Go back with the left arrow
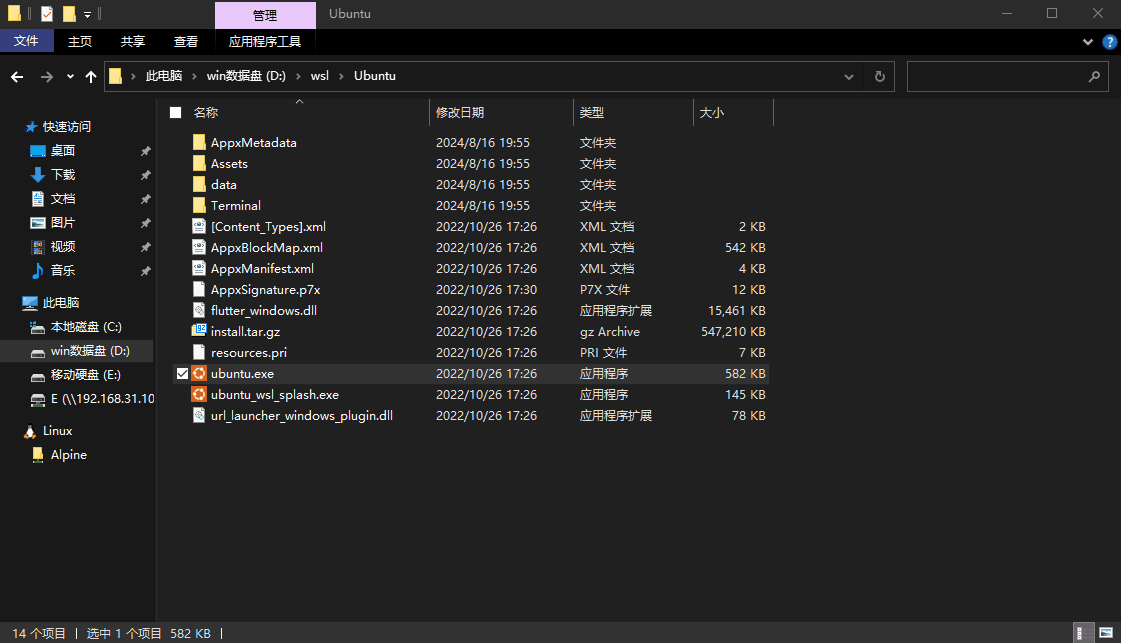 [17, 77]
